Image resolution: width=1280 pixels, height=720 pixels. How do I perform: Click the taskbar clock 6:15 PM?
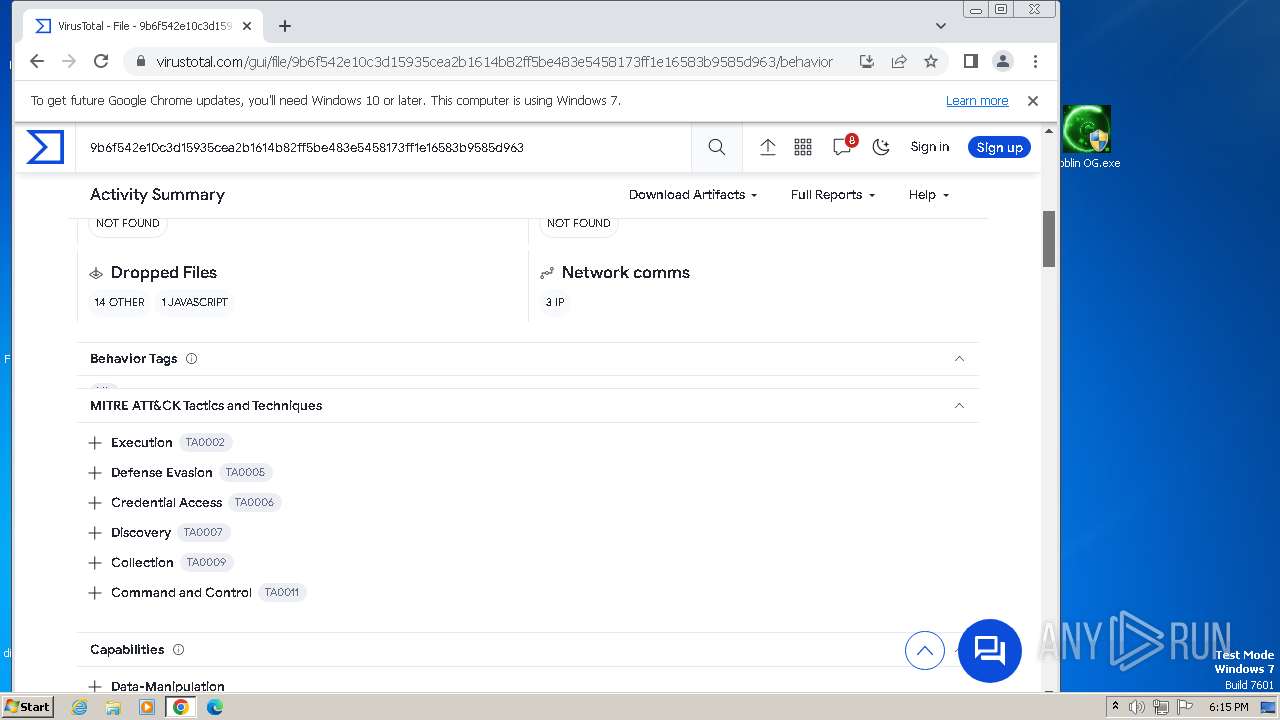(1229, 707)
